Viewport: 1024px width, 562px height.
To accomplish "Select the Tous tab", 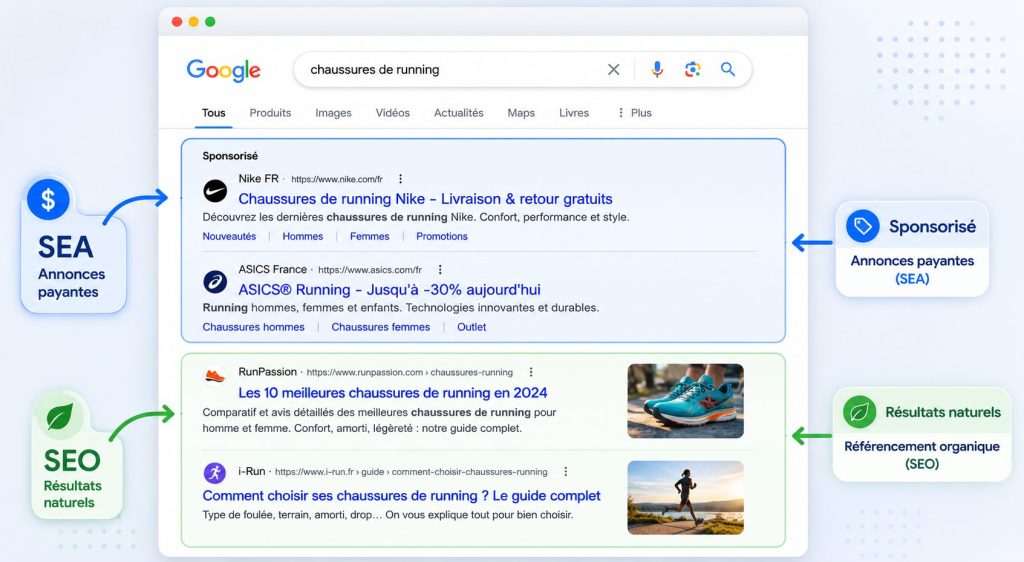I will 214,113.
